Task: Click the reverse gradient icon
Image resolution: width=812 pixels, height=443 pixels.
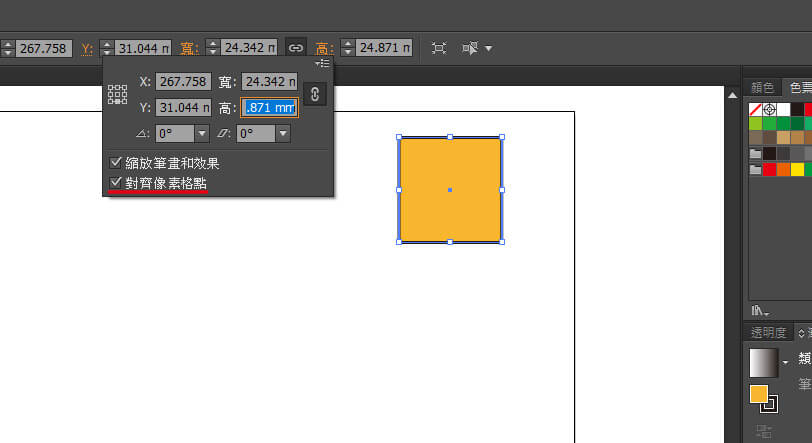Action: click(764, 431)
